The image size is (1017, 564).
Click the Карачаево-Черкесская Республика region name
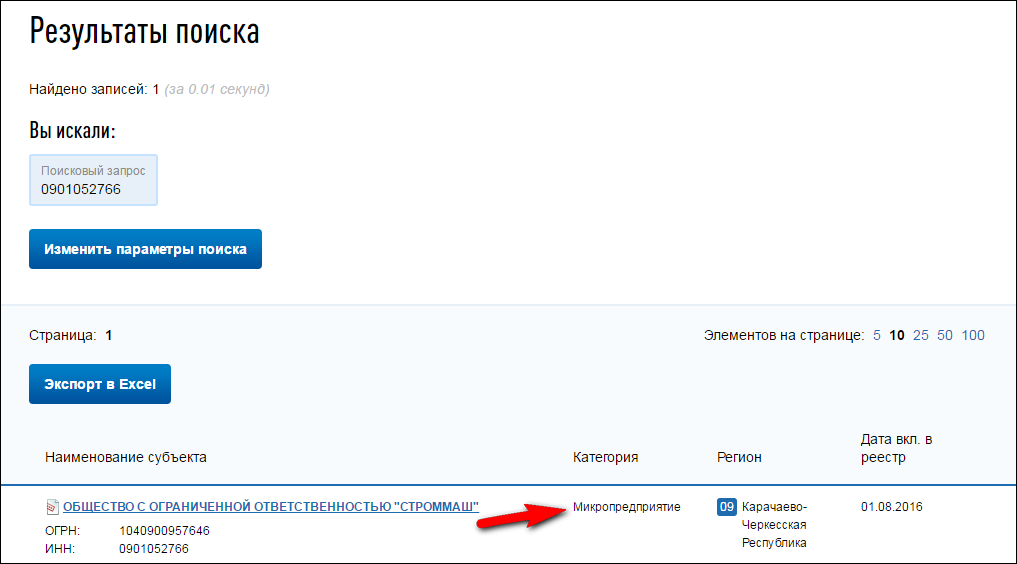coord(774,525)
